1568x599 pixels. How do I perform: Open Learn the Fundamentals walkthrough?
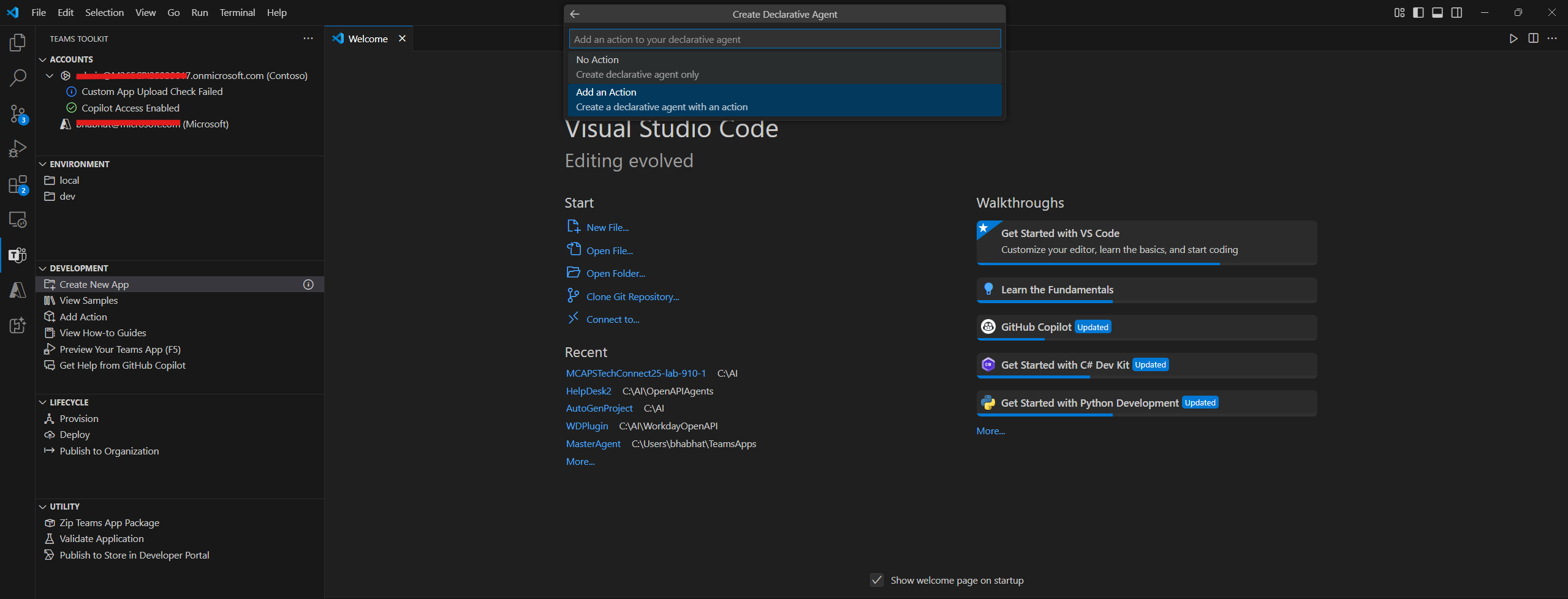(x=1146, y=290)
